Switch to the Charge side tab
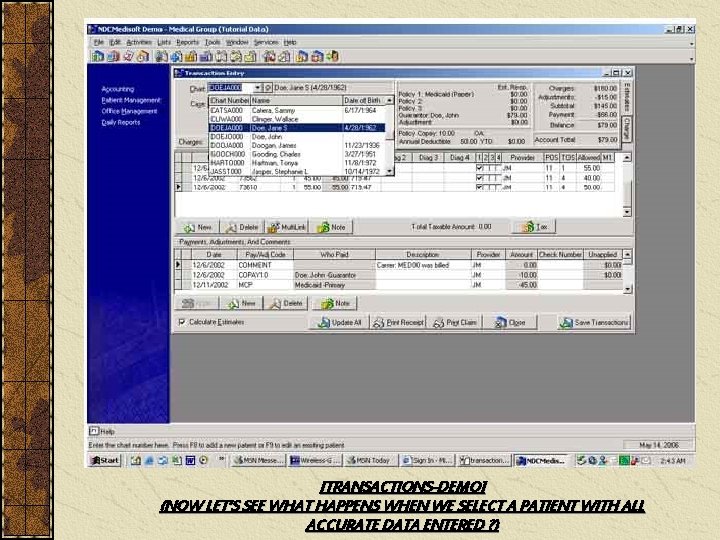The width and height of the screenshot is (720, 540). point(627,129)
